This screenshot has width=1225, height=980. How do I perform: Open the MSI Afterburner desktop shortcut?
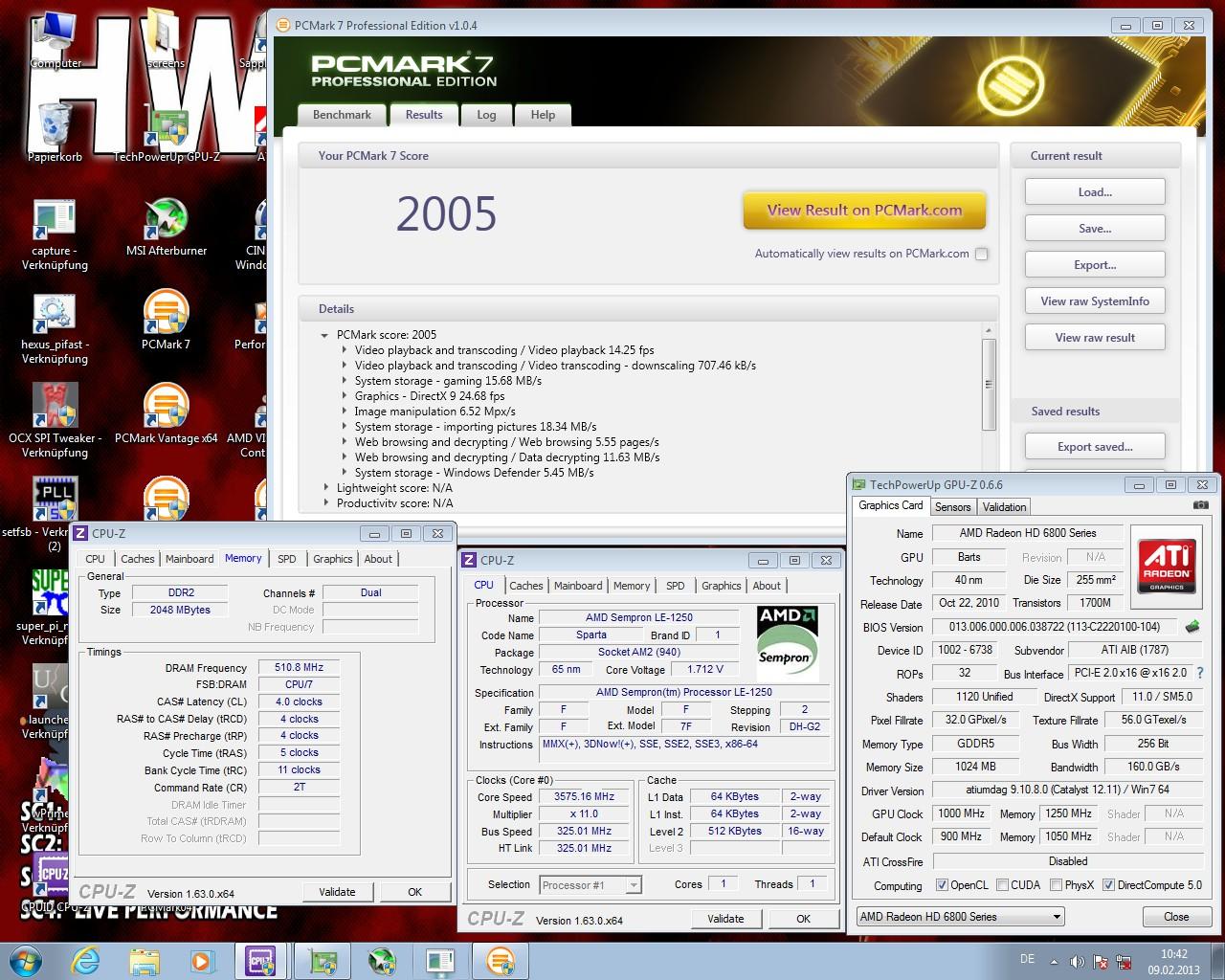pyautogui.click(x=167, y=228)
